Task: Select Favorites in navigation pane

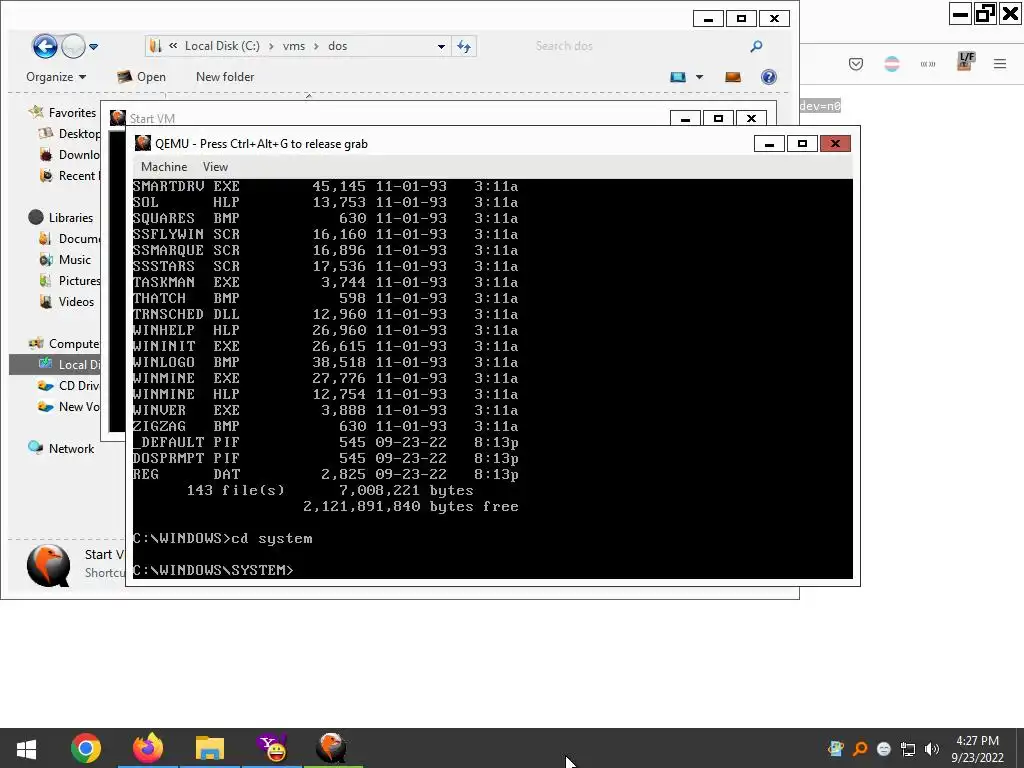Action: pos(63,112)
